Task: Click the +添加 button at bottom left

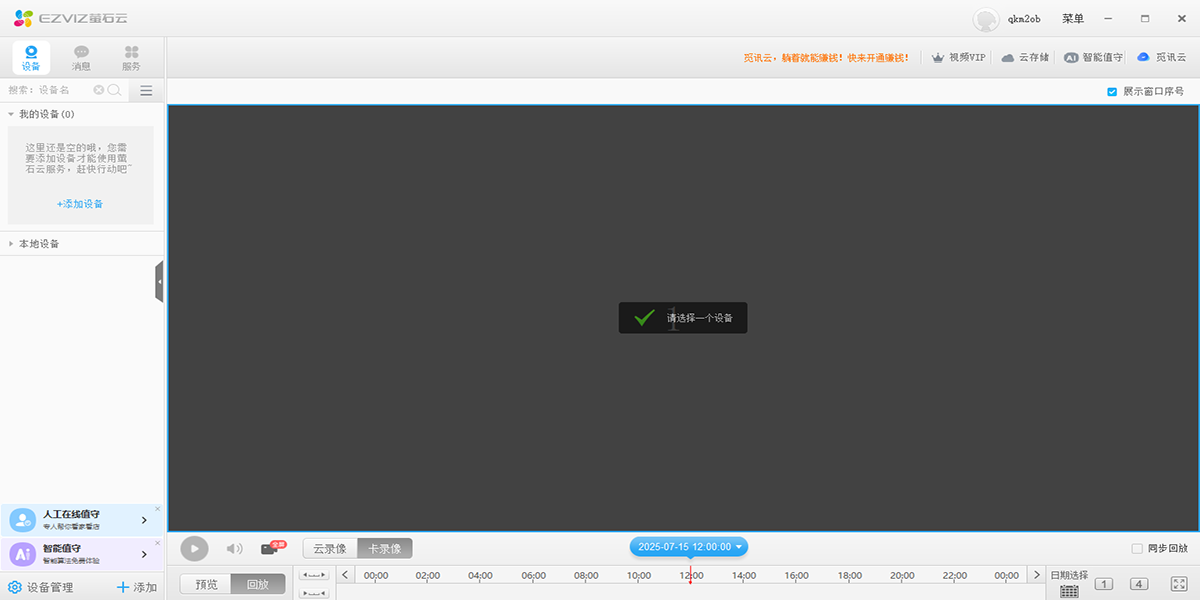Action: pos(135,587)
